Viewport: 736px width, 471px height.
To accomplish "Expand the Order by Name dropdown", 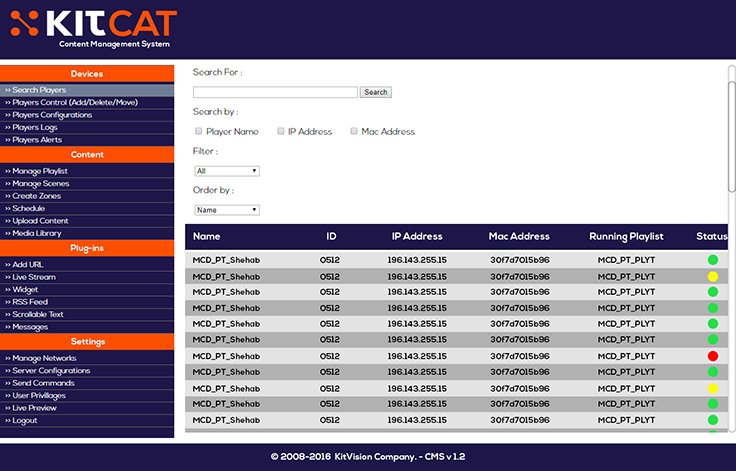I will [x=227, y=210].
